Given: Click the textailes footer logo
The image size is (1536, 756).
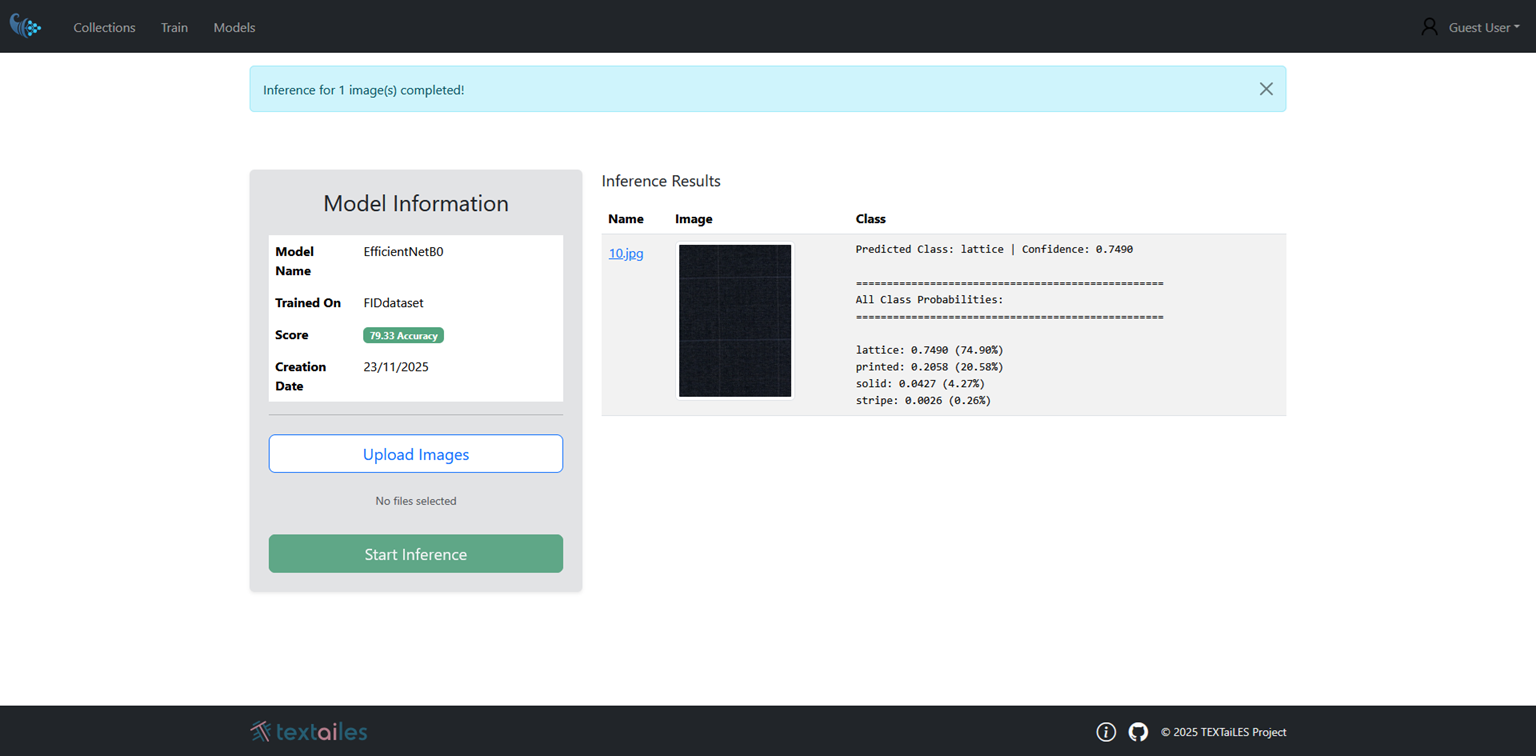Looking at the screenshot, I should click(x=309, y=732).
